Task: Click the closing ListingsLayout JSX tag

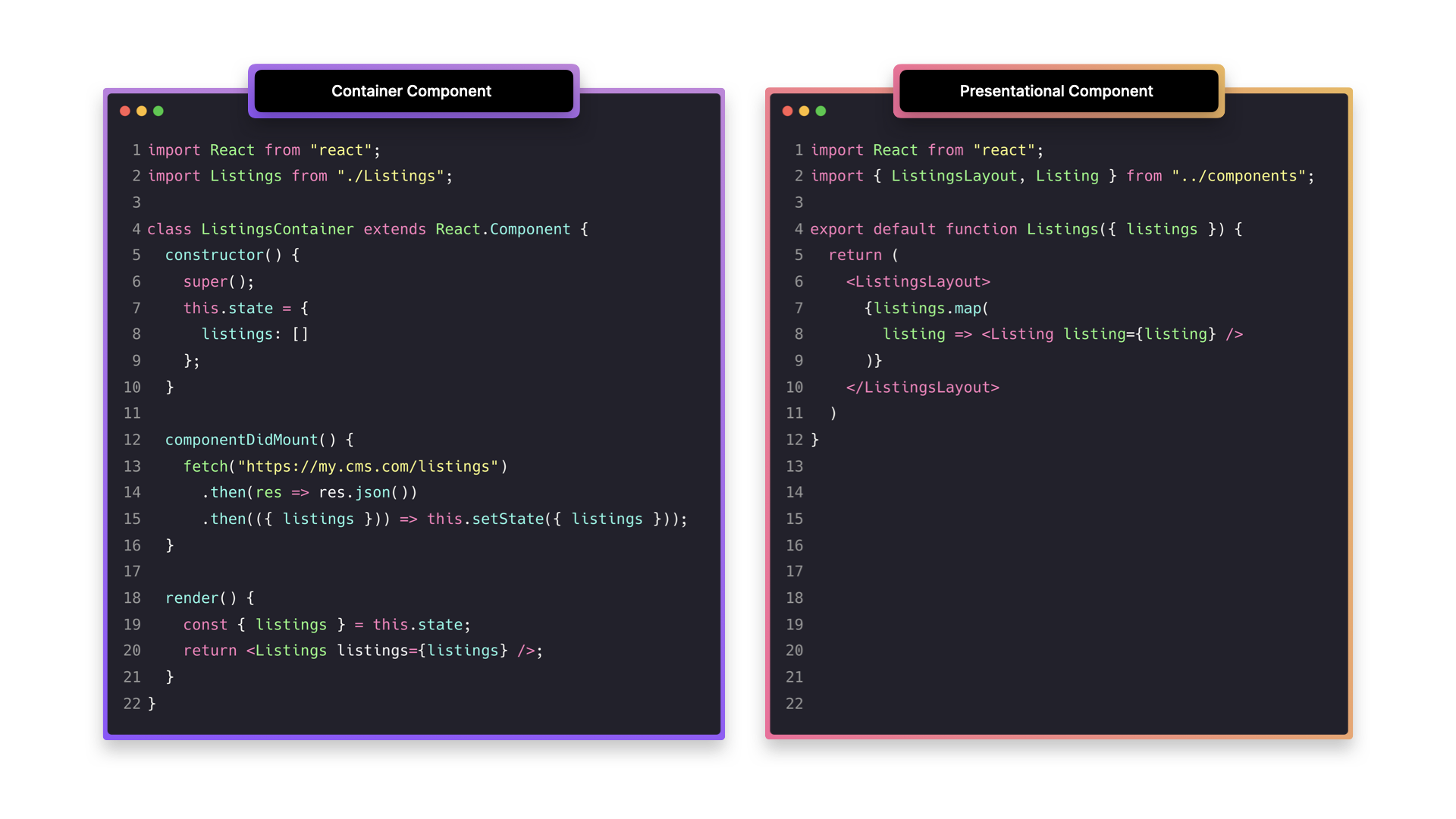Action: pyautogui.click(x=922, y=388)
